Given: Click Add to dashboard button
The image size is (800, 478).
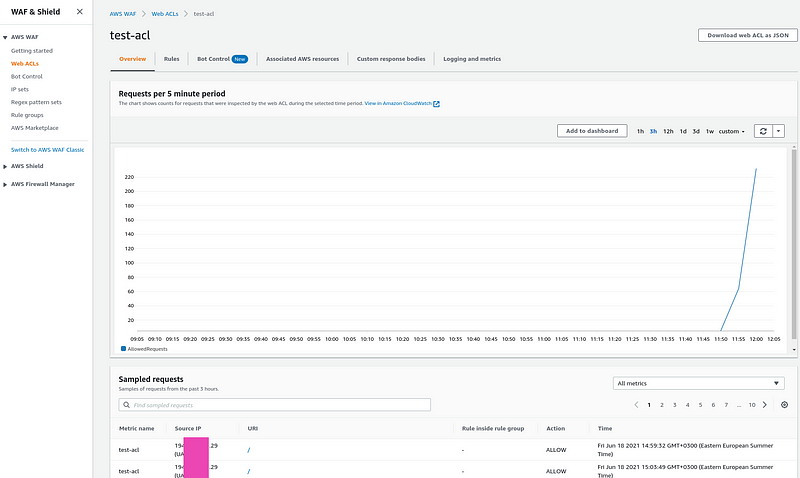Looking at the screenshot, I should [592, 131].
